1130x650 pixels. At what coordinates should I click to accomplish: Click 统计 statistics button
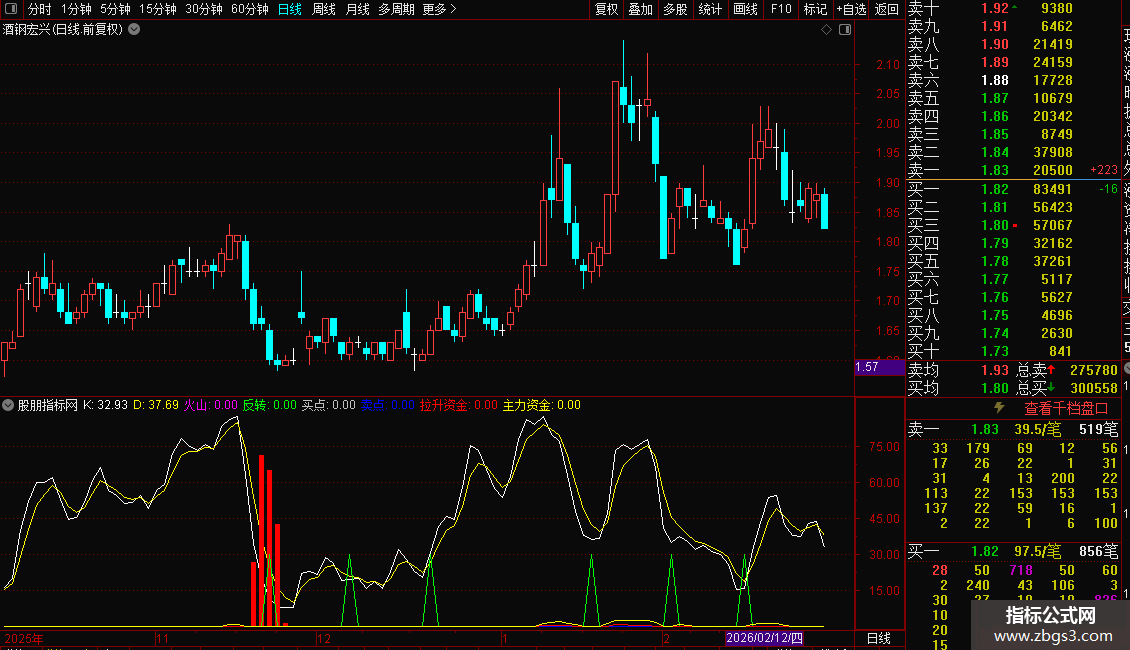[710, 9]
